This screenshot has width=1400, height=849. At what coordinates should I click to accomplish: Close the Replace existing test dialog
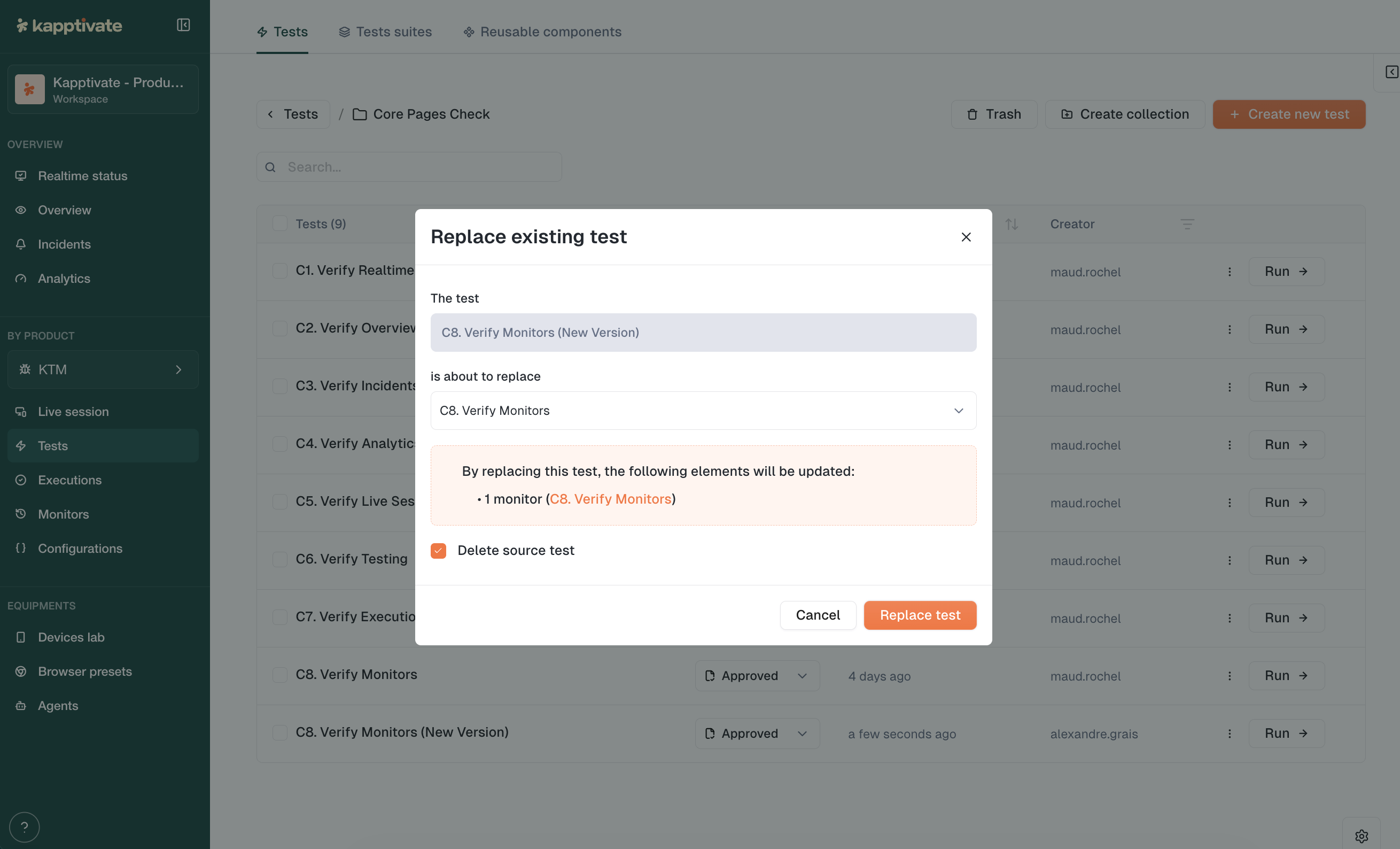[x=966, y=237]
